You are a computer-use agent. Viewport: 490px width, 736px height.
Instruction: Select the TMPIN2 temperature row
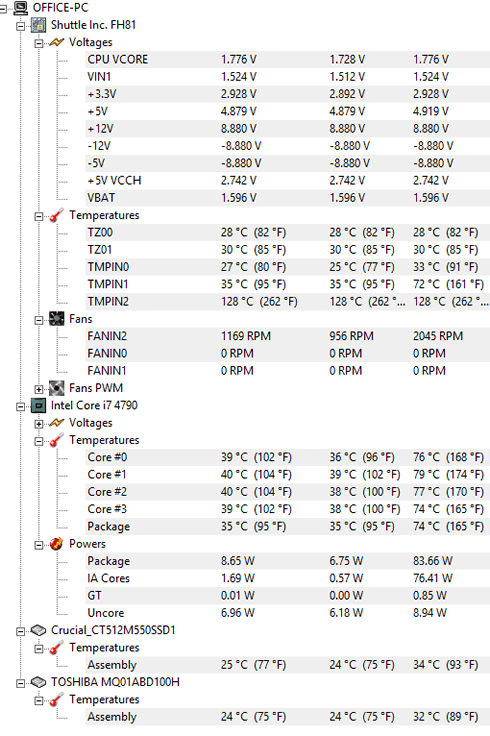(287, 302)
